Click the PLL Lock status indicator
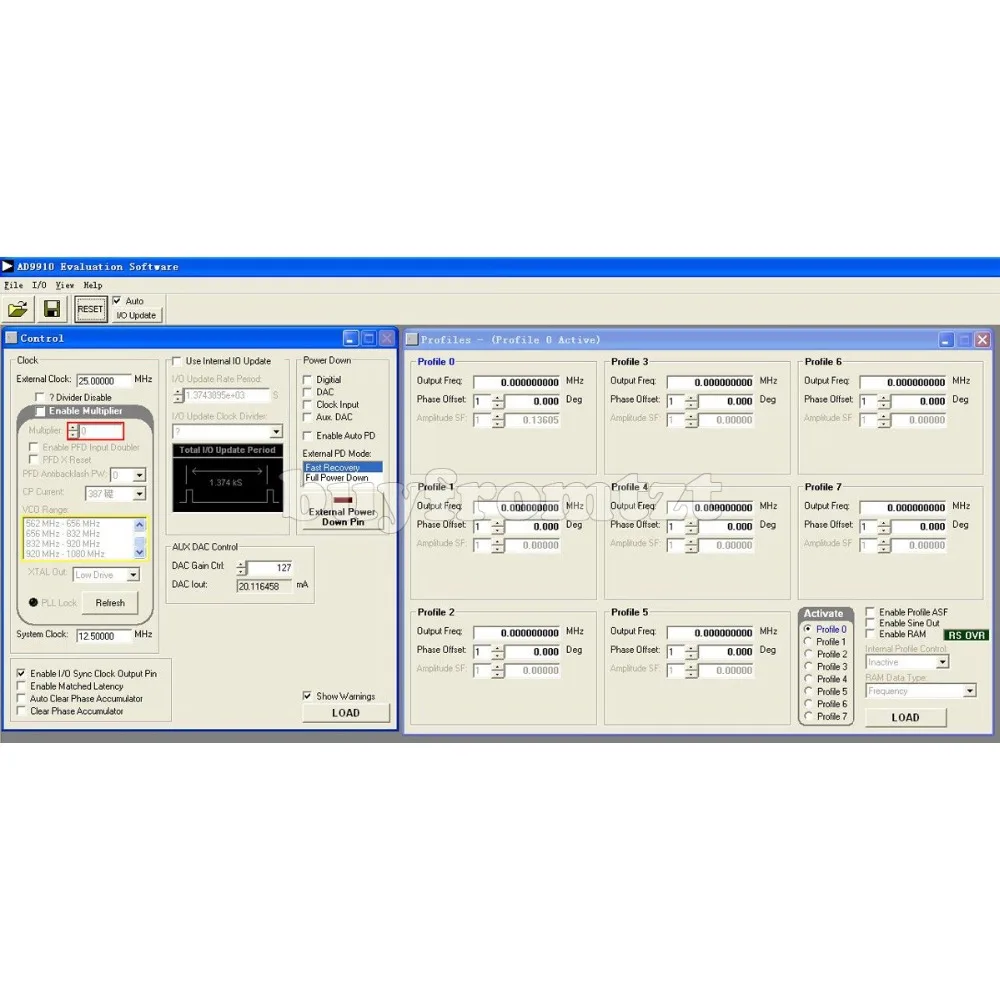 click(x=34, y=602)
